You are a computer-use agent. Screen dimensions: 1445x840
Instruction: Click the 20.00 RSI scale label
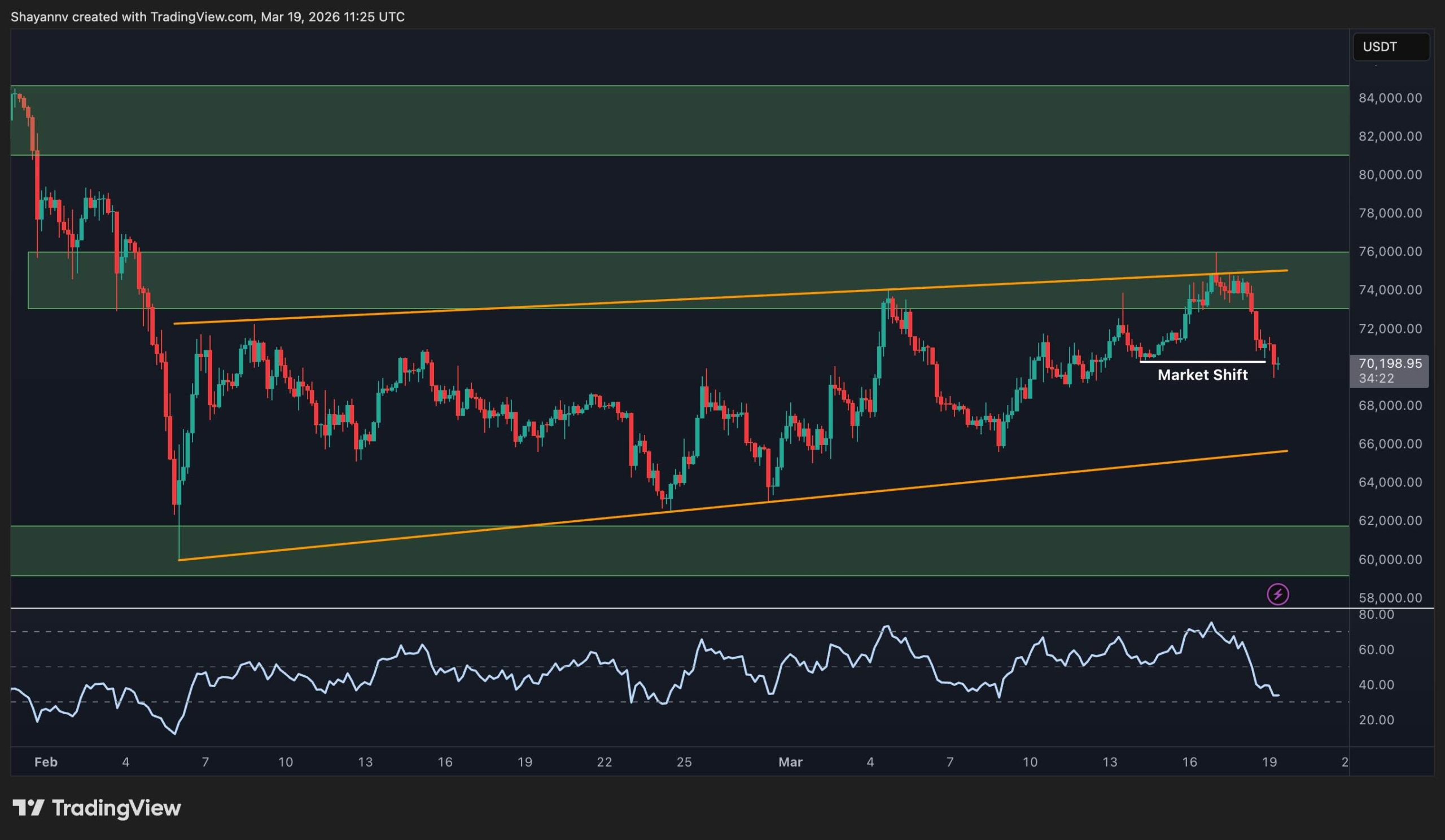pyautogui.click(x=1376, y=720)
